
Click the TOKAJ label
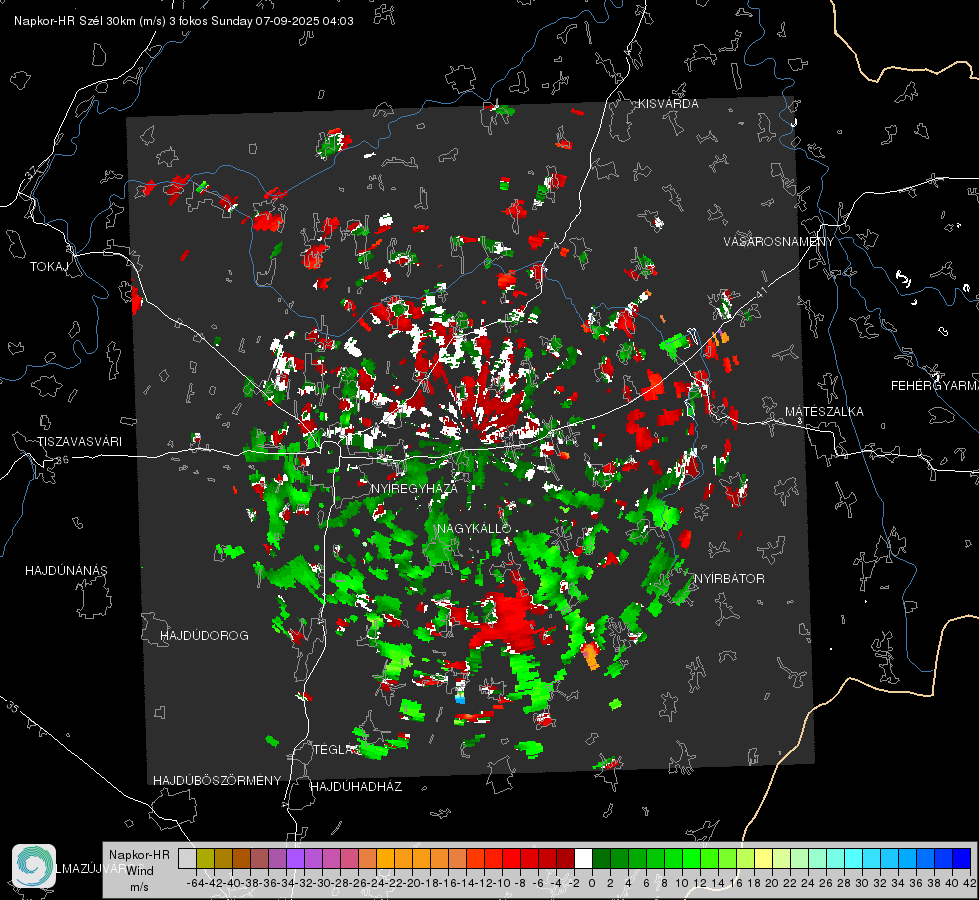(49, 267)
